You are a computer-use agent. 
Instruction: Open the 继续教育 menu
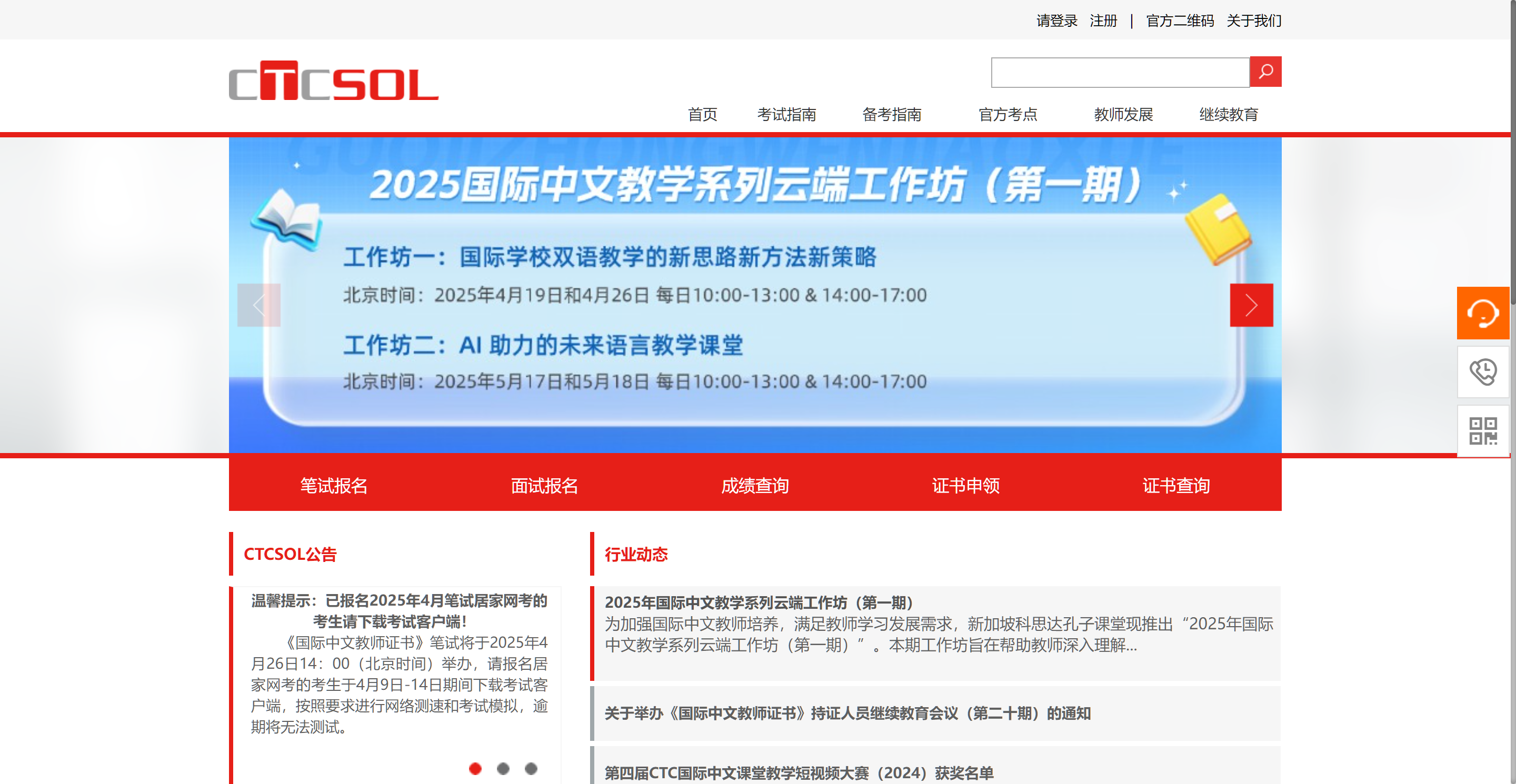click(1229, 114)
